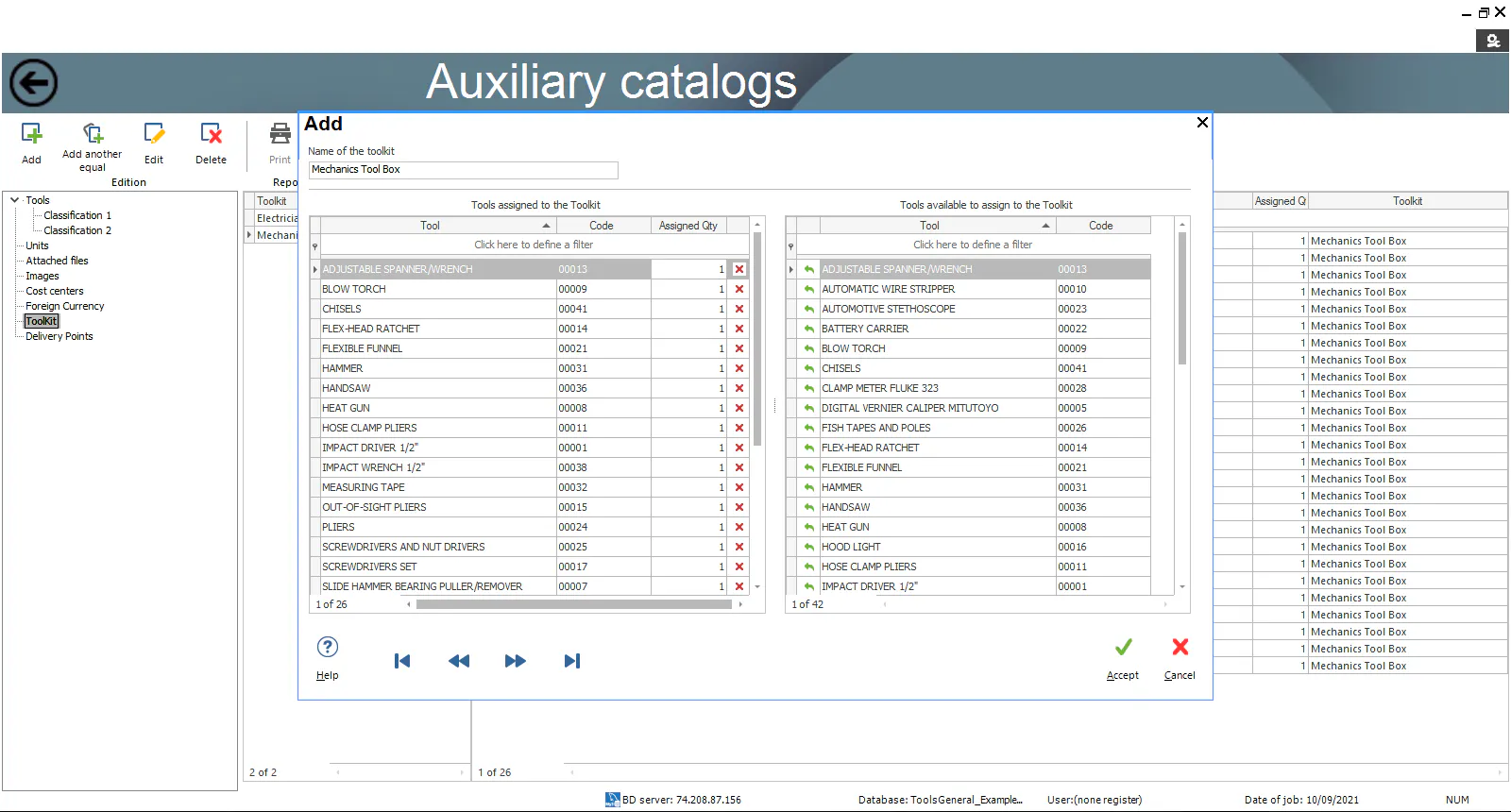Open Attached files in the catalog tree
1511x812 pixels.
tap(57, 261)
